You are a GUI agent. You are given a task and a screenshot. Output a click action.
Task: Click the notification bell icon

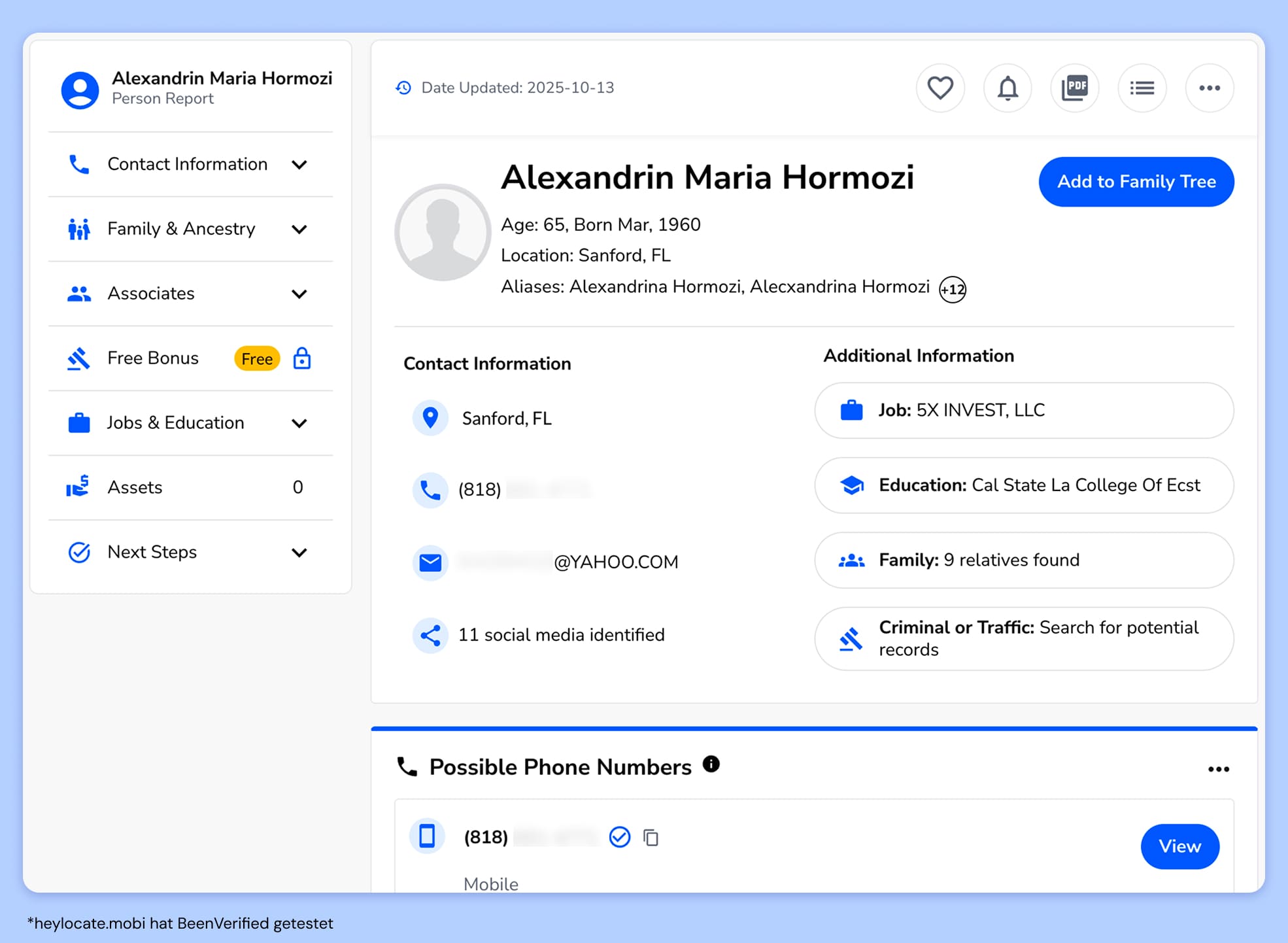(x=1008, y=88)
